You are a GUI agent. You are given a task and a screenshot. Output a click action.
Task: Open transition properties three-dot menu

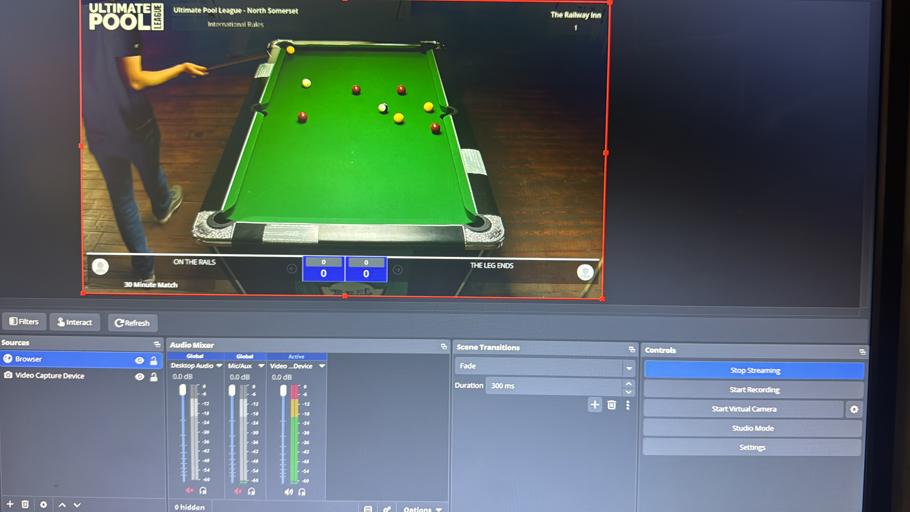pos(628,405)
